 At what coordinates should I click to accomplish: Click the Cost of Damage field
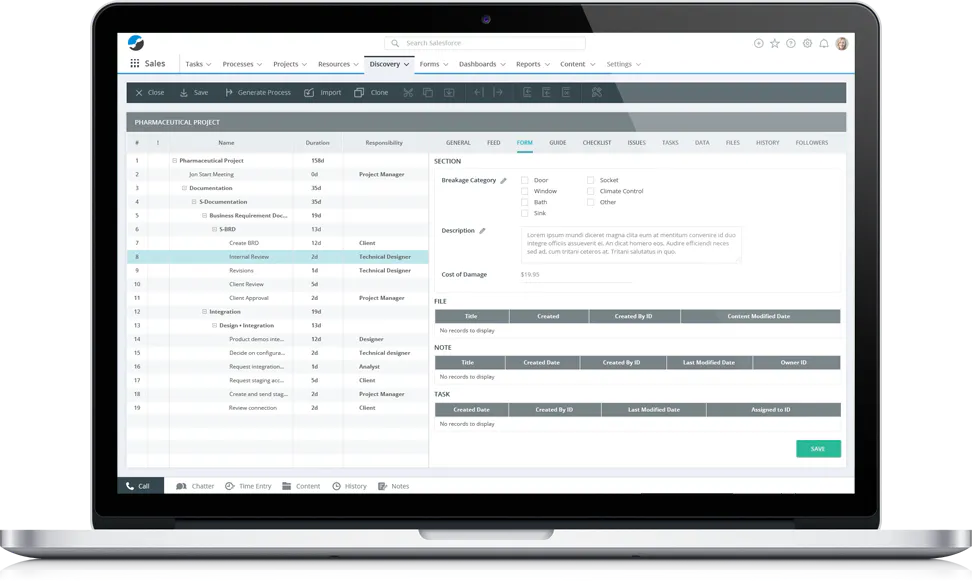click(577, 275)
